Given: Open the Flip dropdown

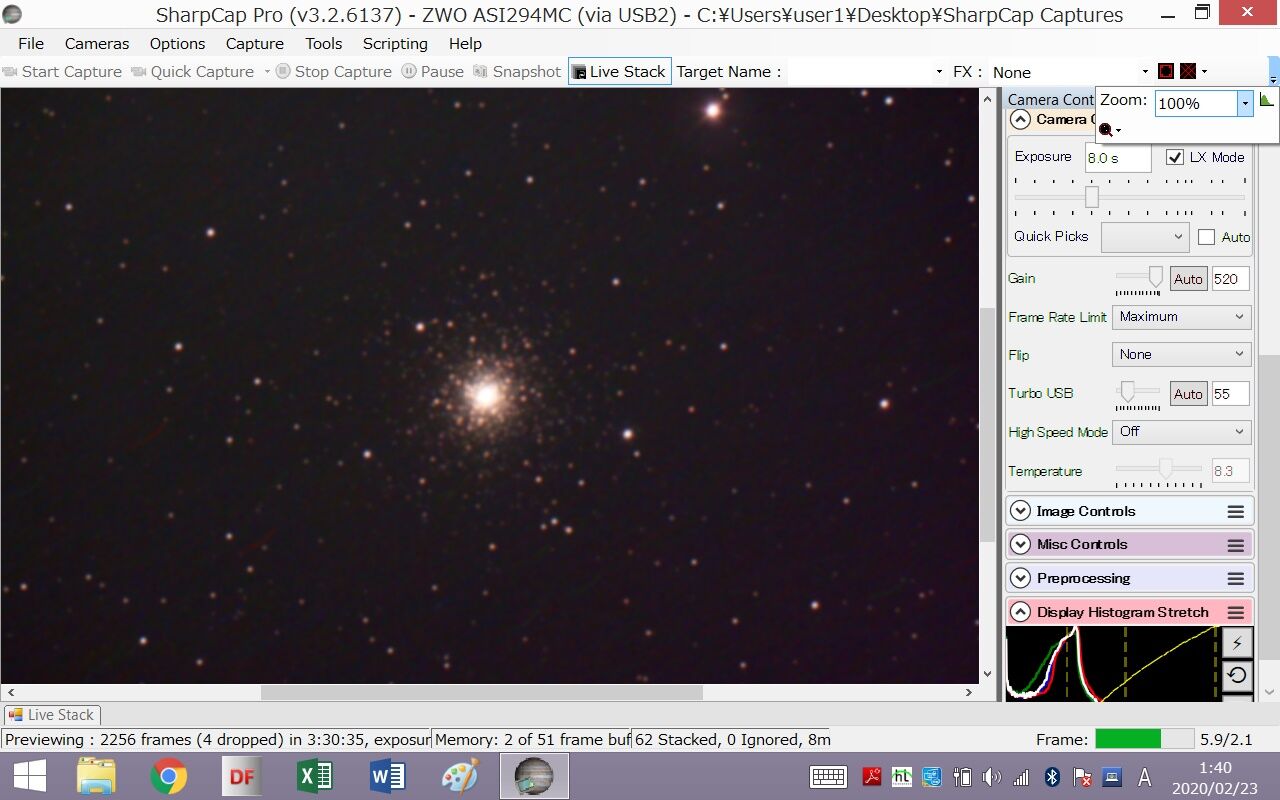Looking at the screenshot, I should click(1182, 355).
